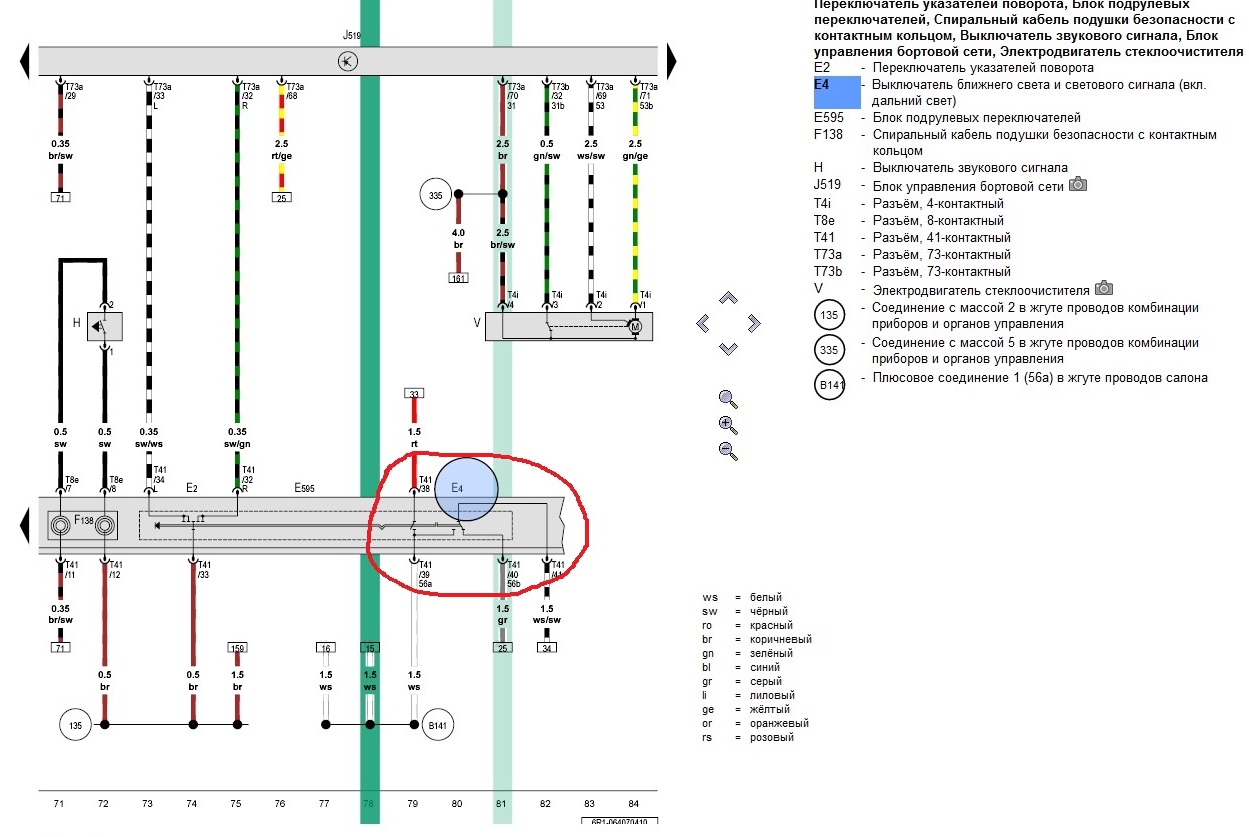Pan the diagram left using the gray chevron
This screenshot has width=1249, height=837.
click(703, 323)
